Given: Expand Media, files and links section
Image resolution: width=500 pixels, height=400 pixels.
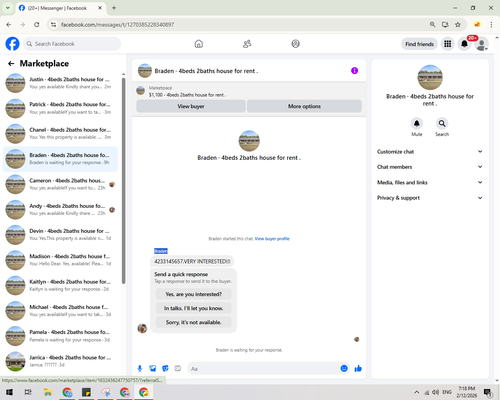Looking at the screenshot, I should point(430,182).
